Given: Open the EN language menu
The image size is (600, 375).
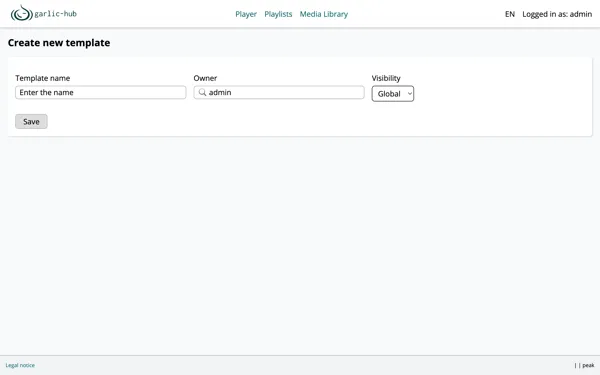Looking at the screenshot, I should 510,14.
